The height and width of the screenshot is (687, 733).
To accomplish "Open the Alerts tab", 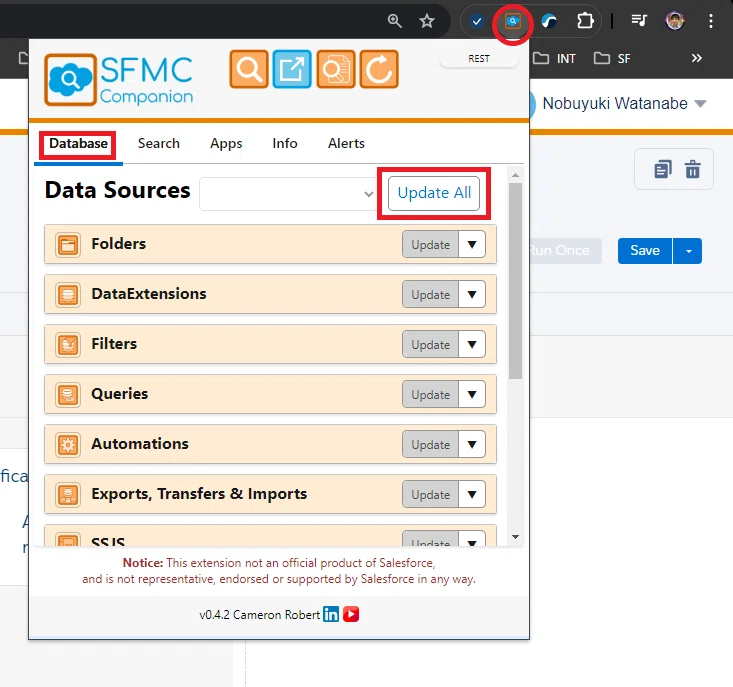I will click(x=346, y=143).
